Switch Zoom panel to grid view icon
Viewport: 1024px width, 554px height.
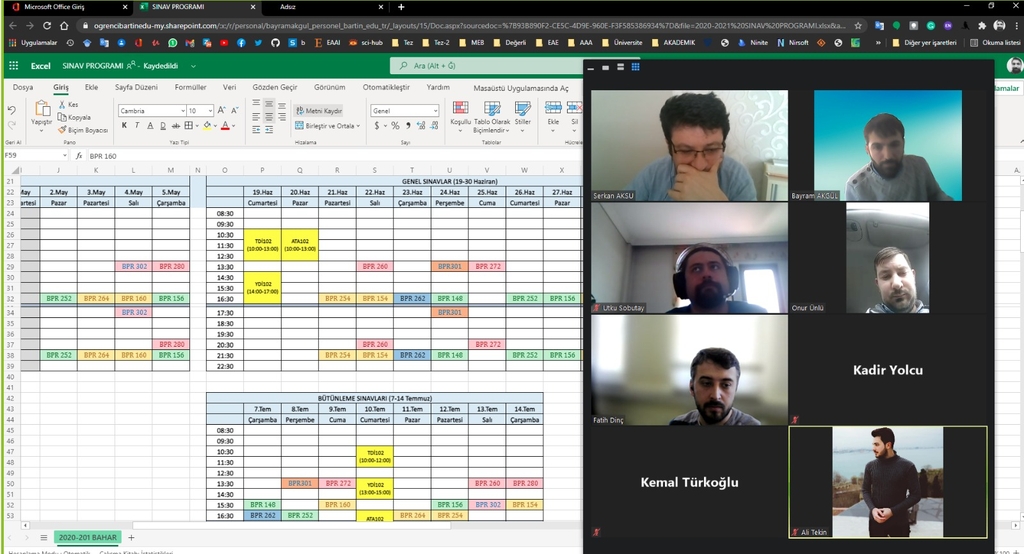click(635, 67)
